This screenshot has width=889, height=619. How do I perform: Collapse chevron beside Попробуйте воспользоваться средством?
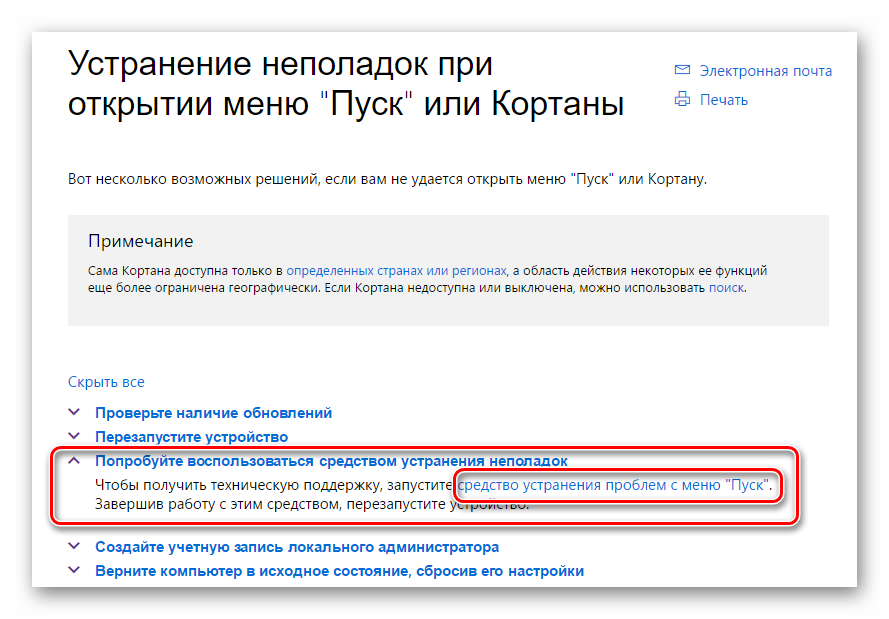74,461
